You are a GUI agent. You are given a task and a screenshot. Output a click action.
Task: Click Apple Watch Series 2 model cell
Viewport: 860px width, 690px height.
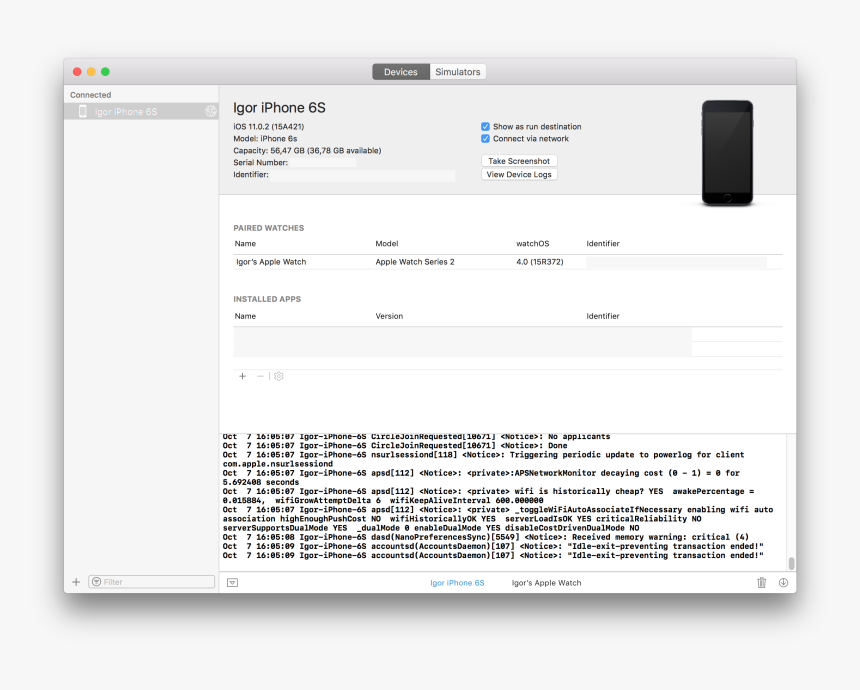(415, 262)
